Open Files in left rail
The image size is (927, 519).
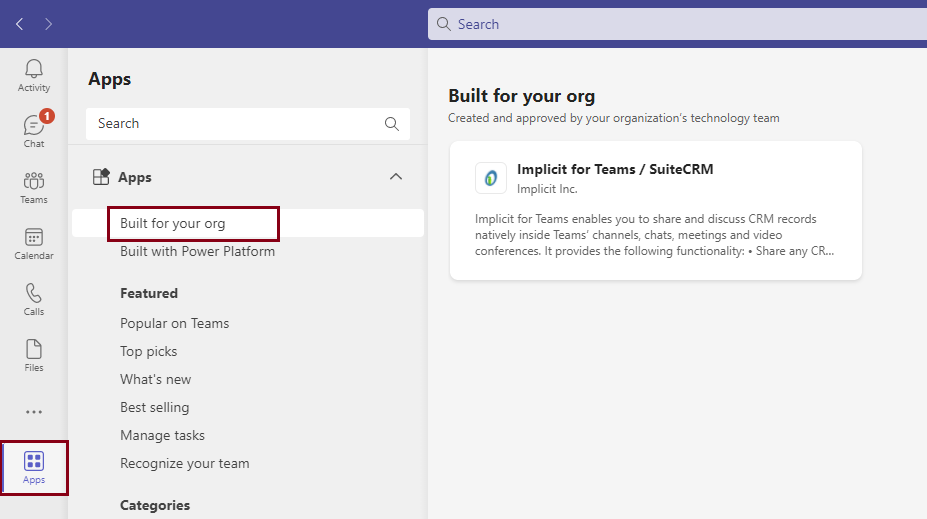tap(34, 355)
